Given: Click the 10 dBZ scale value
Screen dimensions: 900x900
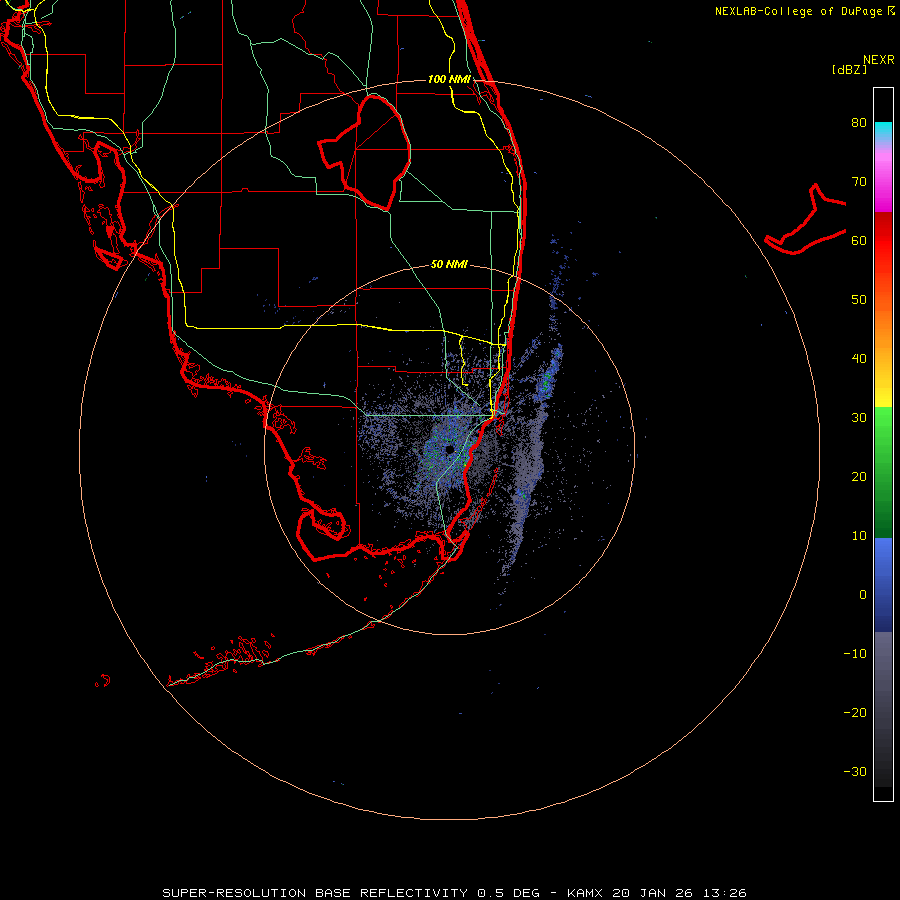Looking at the screenshot, I should (x=859, y=536).
